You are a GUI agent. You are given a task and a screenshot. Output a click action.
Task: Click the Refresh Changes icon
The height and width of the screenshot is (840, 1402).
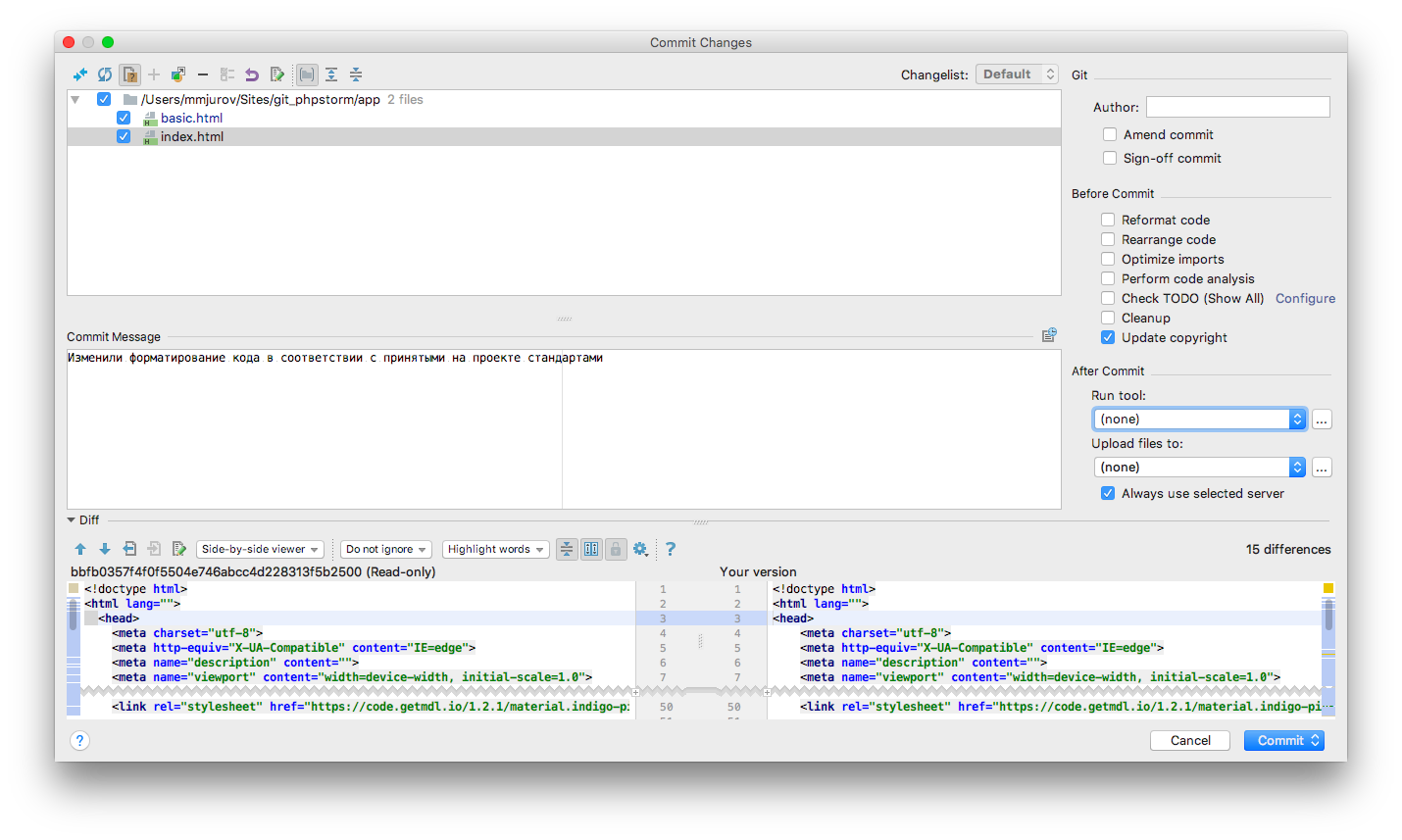click(104, 74)
